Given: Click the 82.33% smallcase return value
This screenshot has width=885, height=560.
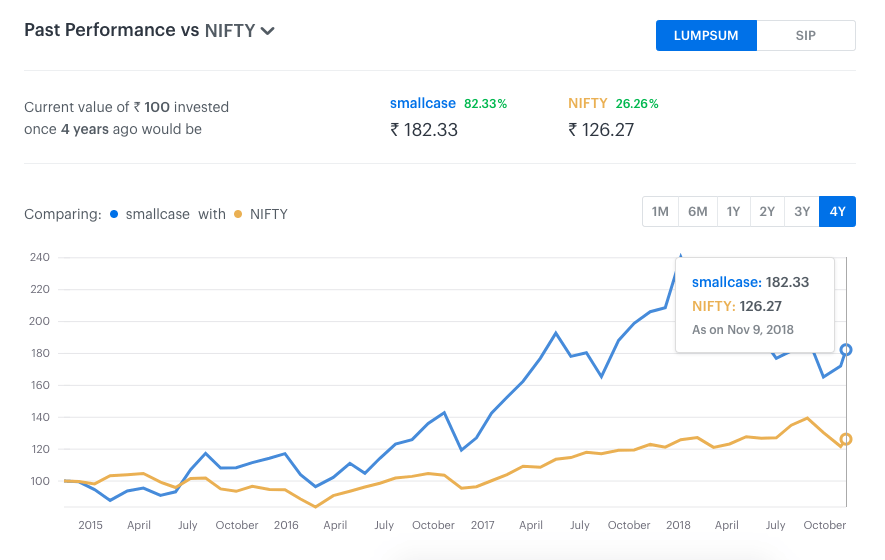Looking at the screenshot, I should pyautogui.click(x=485, y=104).
